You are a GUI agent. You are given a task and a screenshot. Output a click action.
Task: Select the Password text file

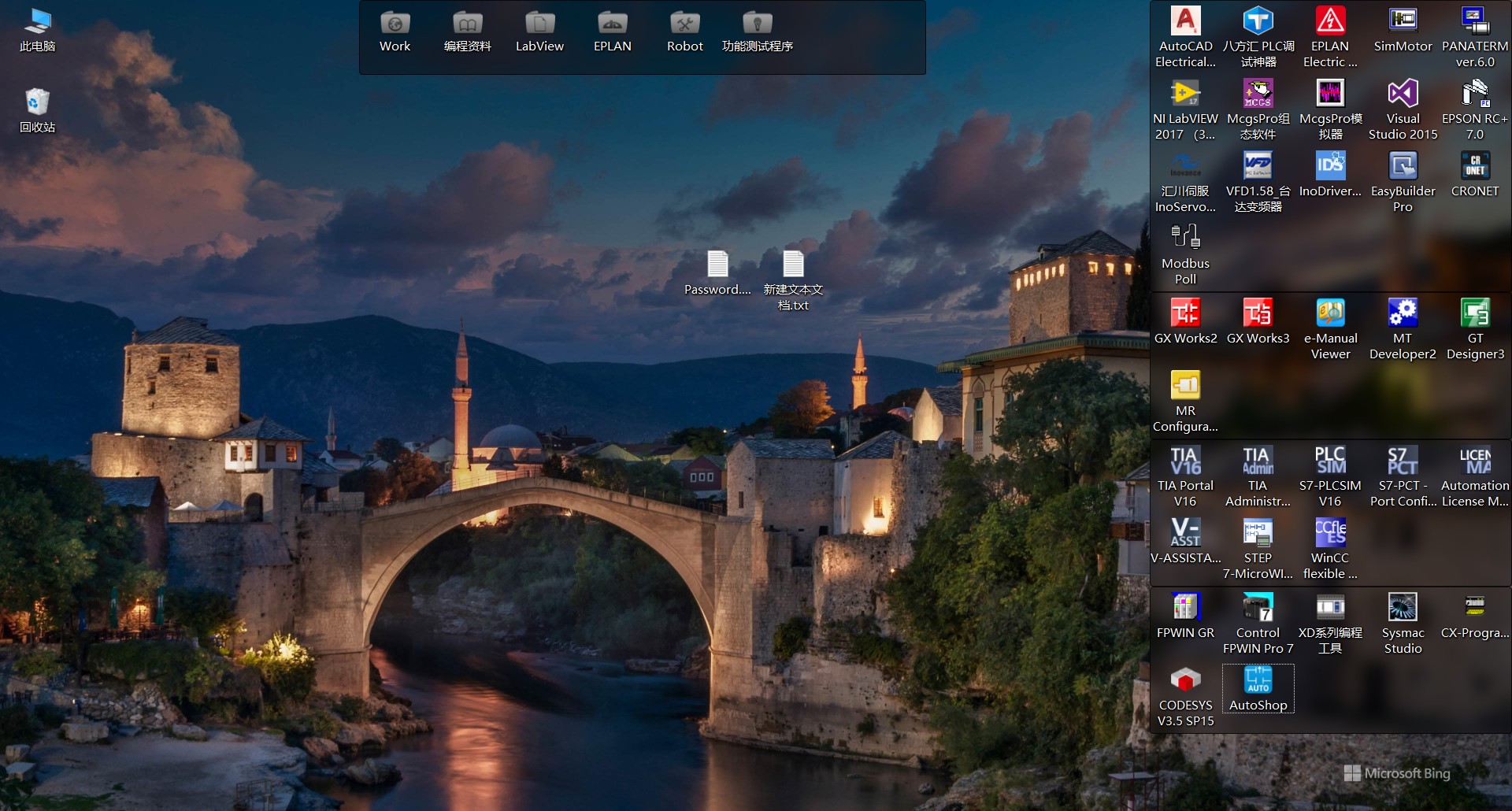tap(717, 265)
